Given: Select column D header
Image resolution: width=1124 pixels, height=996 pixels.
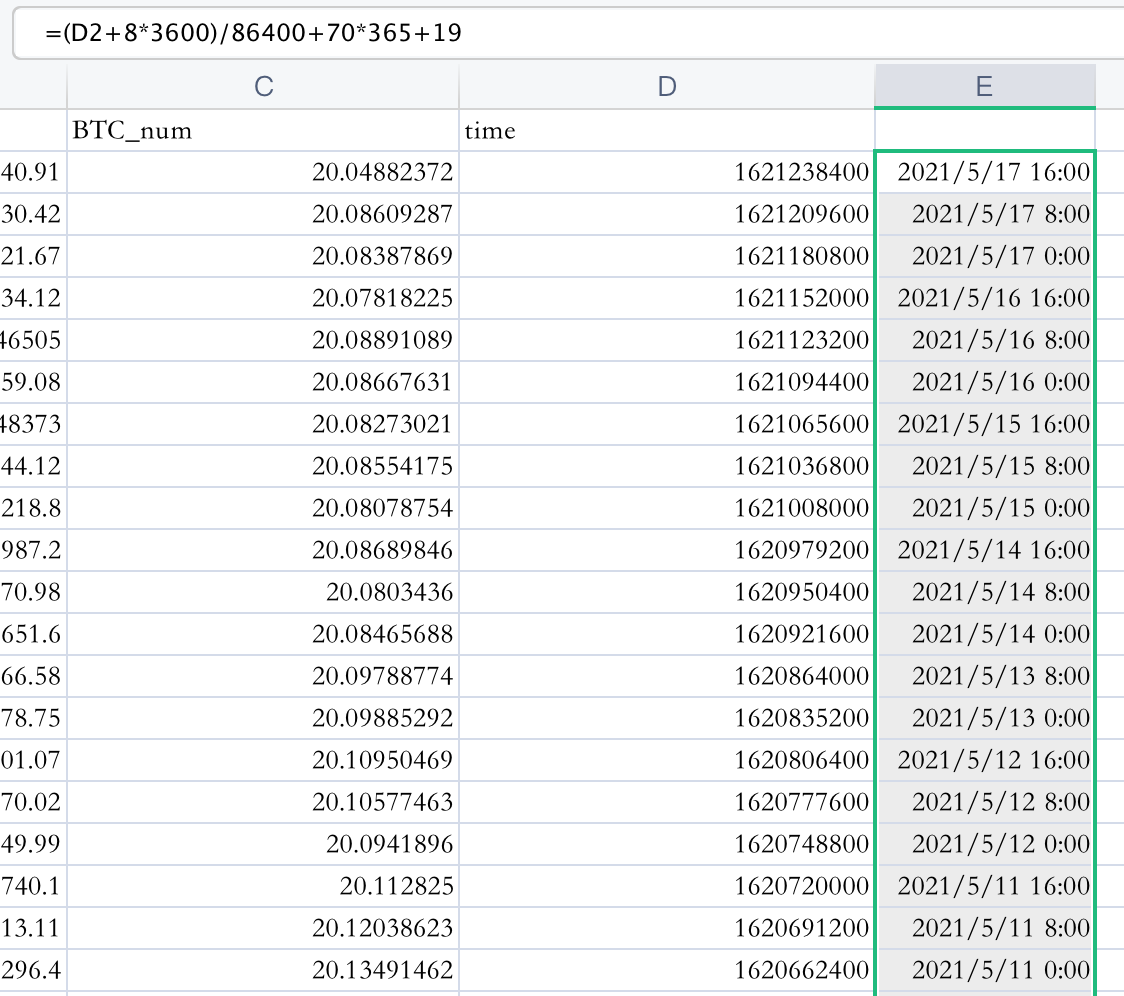Looking at the screenshot, I should (667, 87).
